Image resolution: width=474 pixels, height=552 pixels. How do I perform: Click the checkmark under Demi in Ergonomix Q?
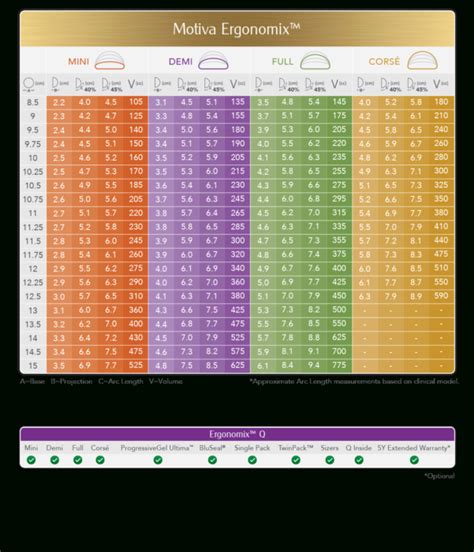pos(55,460)
